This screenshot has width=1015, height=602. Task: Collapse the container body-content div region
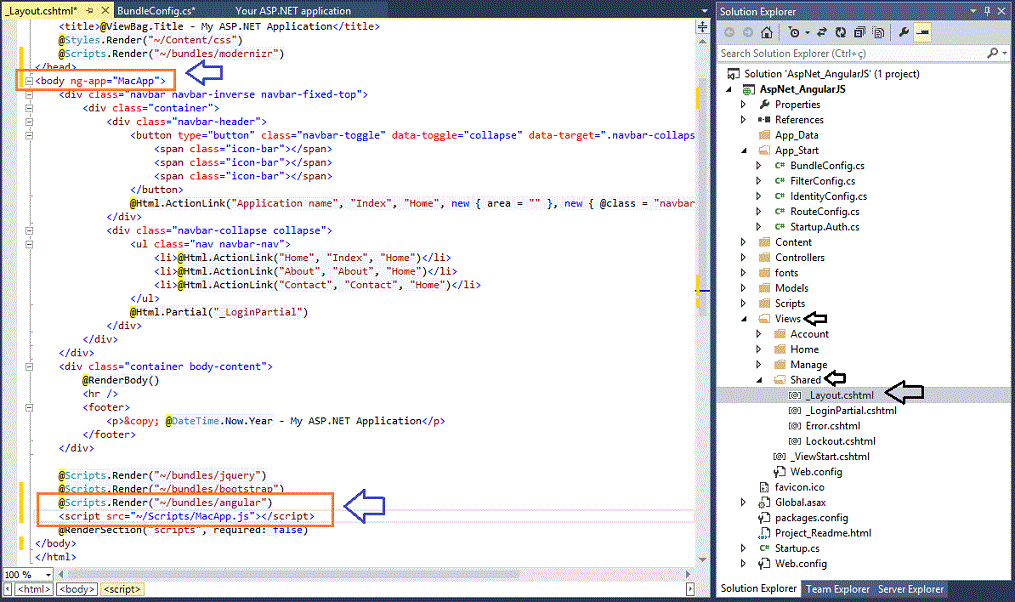(x=28, y=366)
